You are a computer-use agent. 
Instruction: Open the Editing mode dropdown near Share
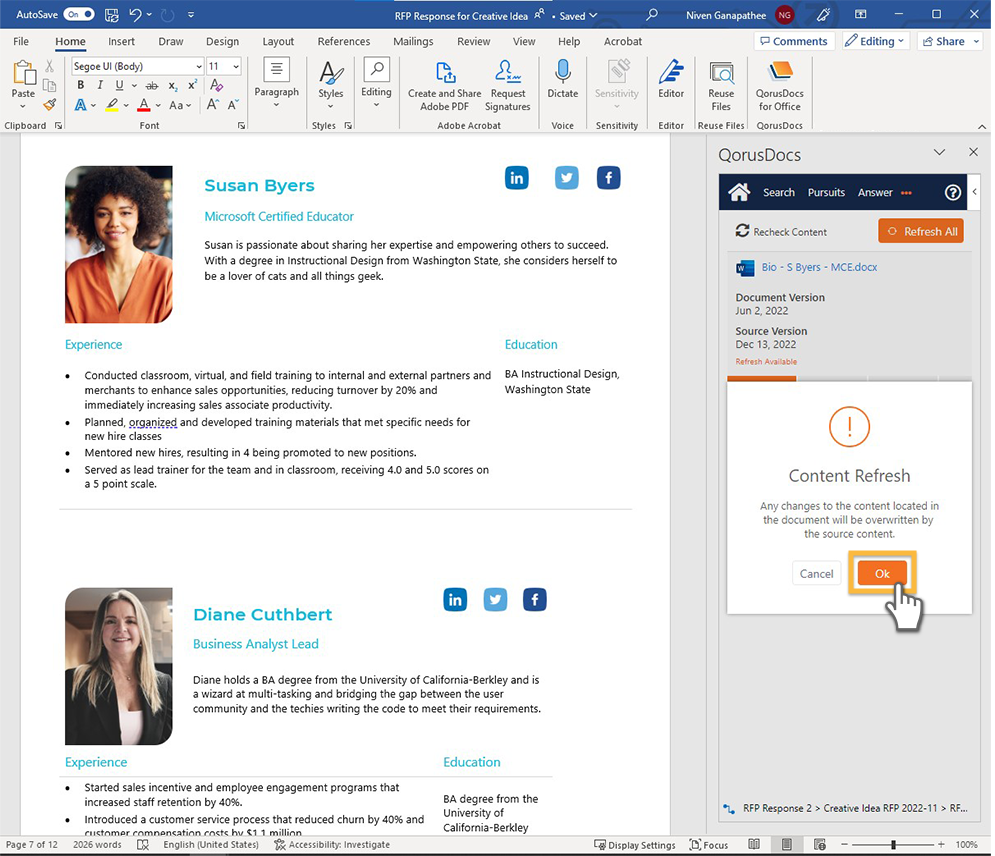pos(876,41)
